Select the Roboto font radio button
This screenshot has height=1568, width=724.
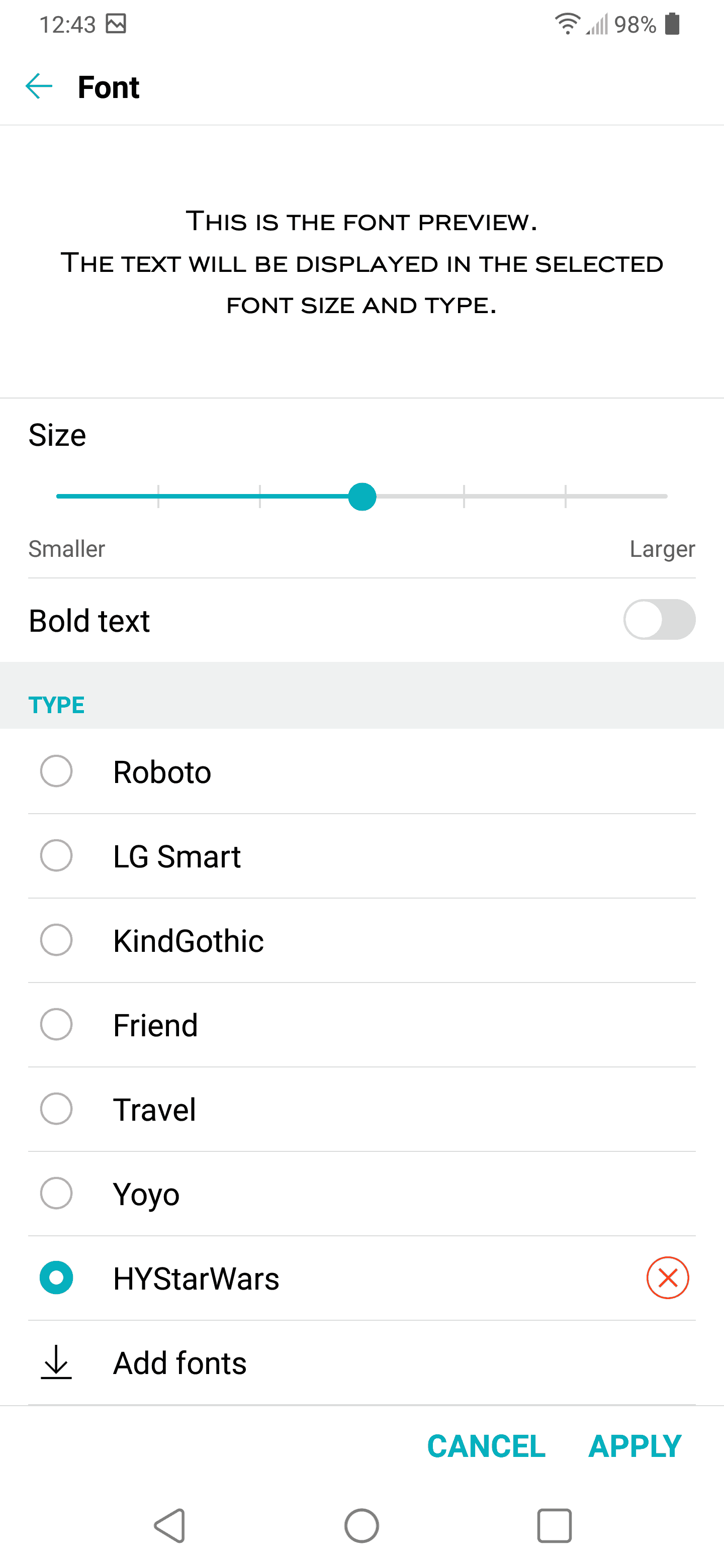(x=57, y=771)
